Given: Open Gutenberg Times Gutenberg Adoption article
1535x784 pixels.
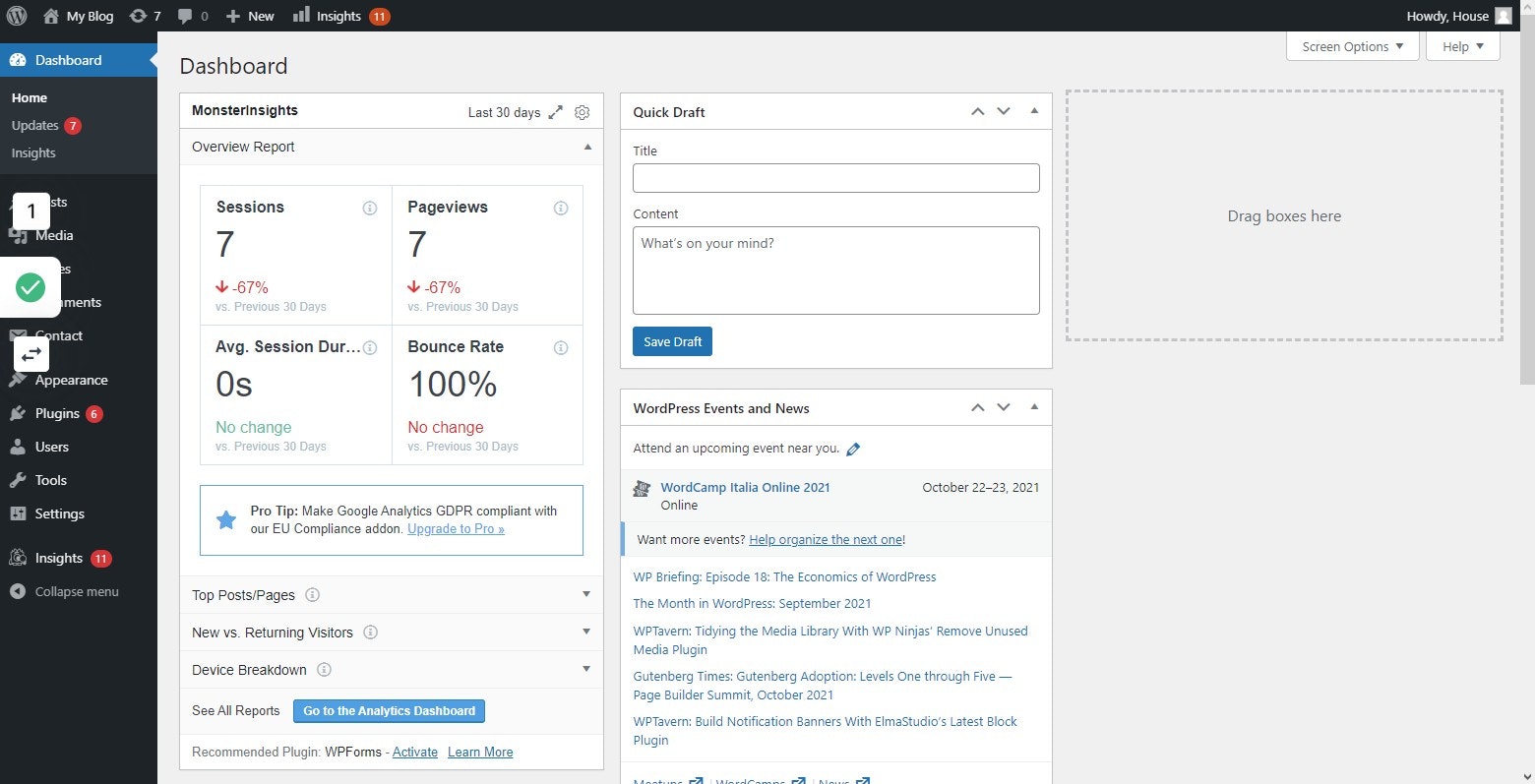Looking at the screenshot, I should [x=823, y=686].
